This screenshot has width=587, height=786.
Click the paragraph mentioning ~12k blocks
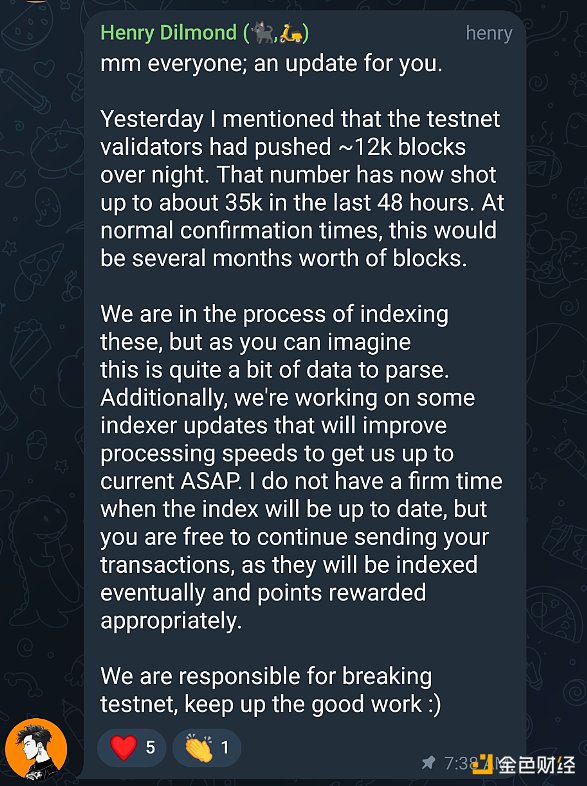pyautogui.click(x=302, y=188)
